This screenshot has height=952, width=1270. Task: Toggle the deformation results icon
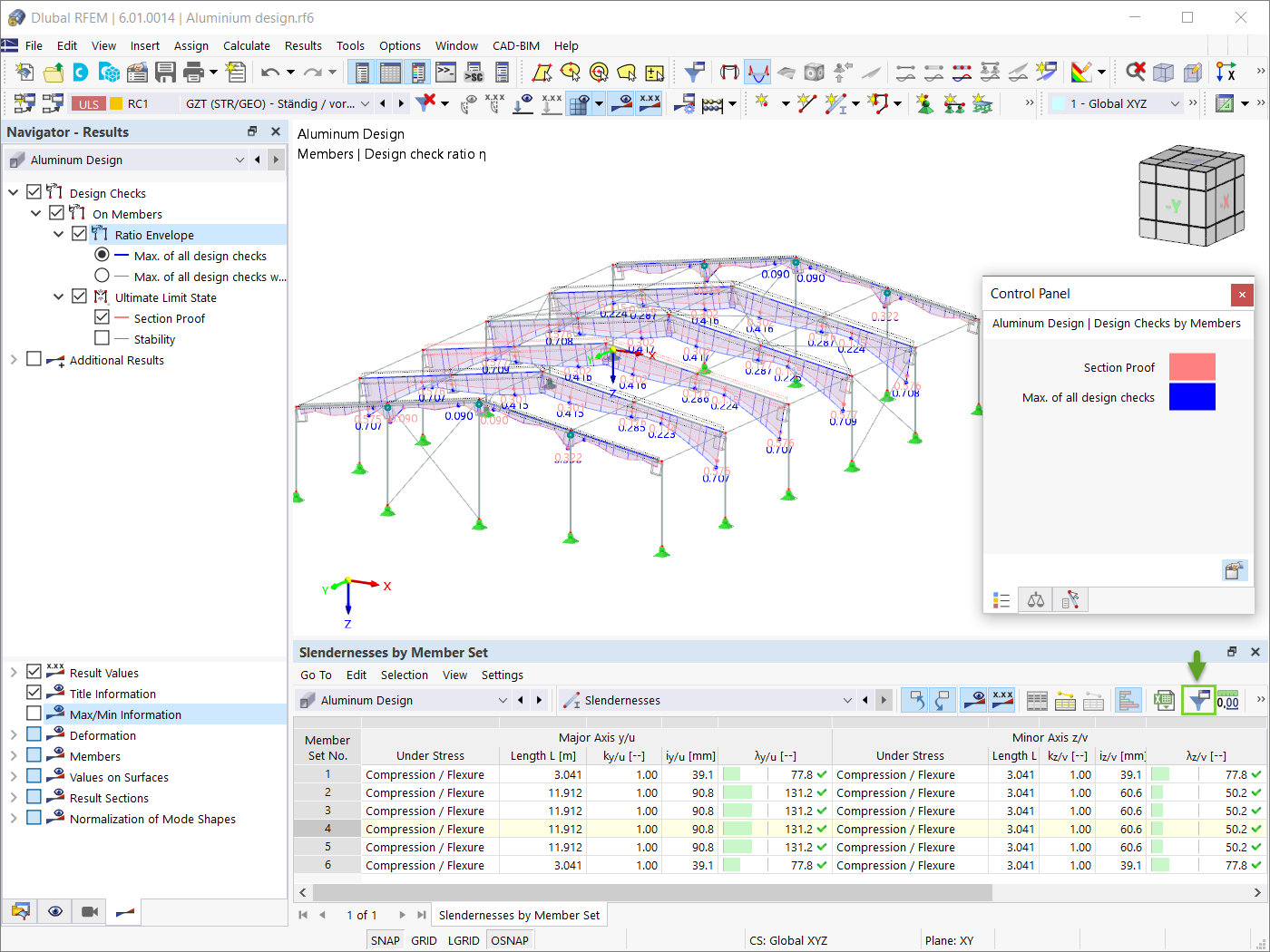pyautogui.click(x=757, y=73)
